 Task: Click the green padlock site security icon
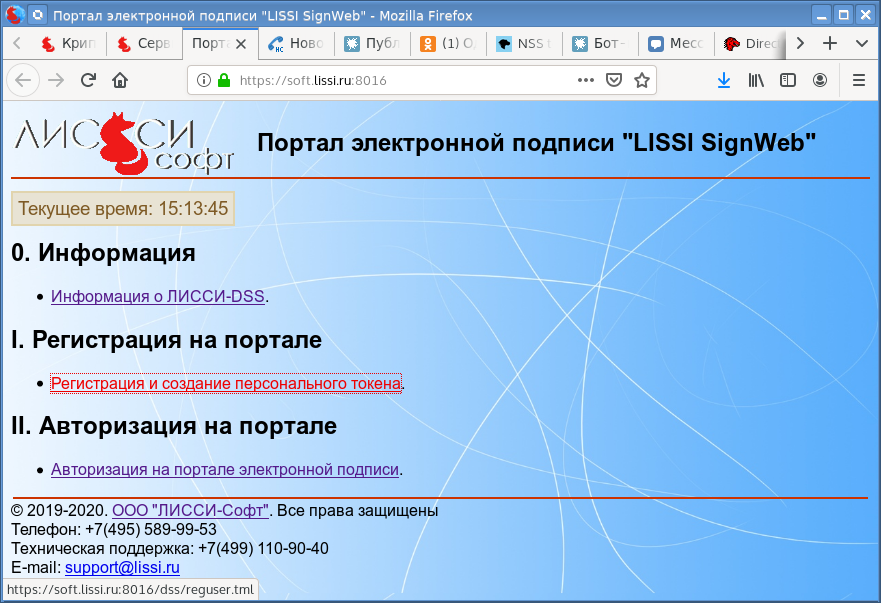coord(223,80)
